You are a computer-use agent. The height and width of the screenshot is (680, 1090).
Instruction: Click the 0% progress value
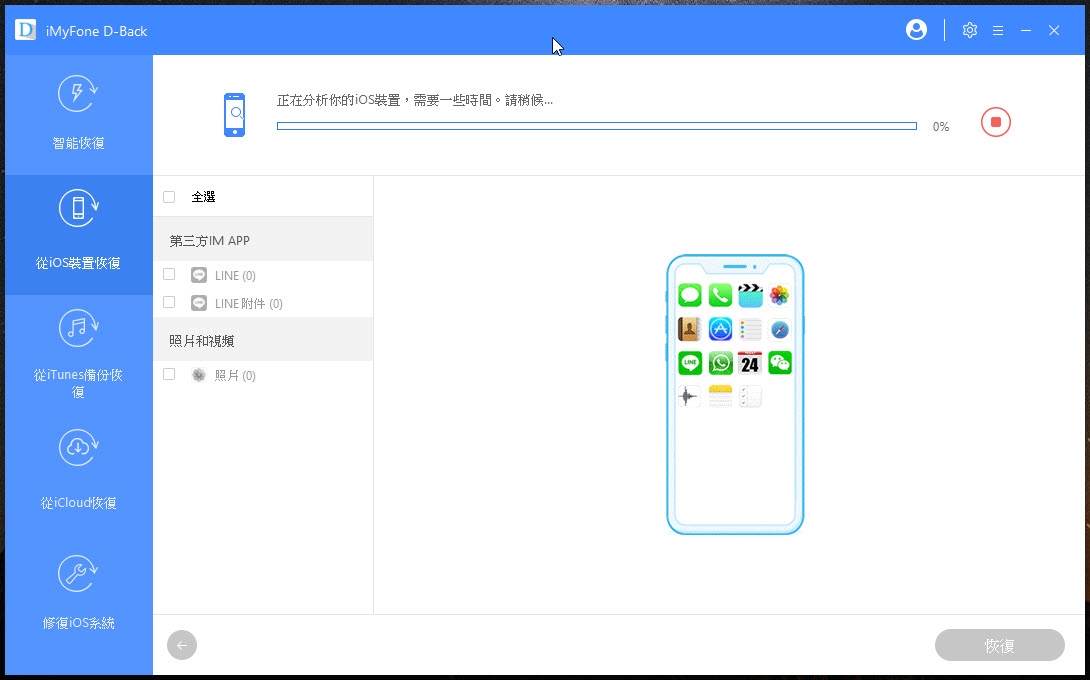pyautogui.click(x=941, y=127)
